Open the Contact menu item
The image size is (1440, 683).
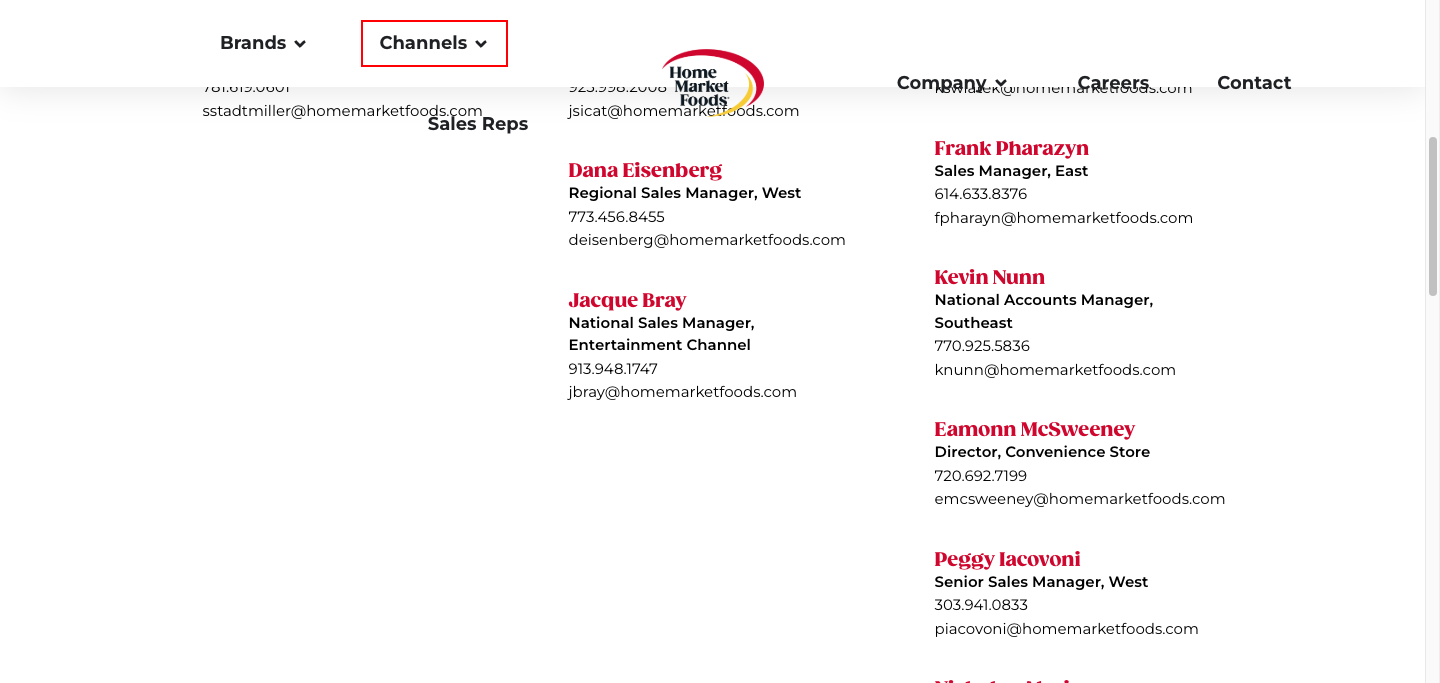pos(1254,83)
